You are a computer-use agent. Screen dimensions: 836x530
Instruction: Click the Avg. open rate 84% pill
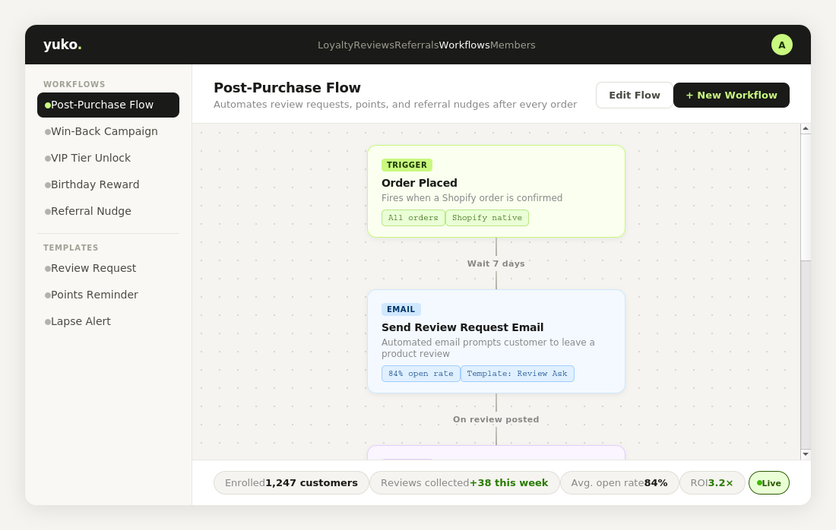pyautogui.click(x=620, y=483)
